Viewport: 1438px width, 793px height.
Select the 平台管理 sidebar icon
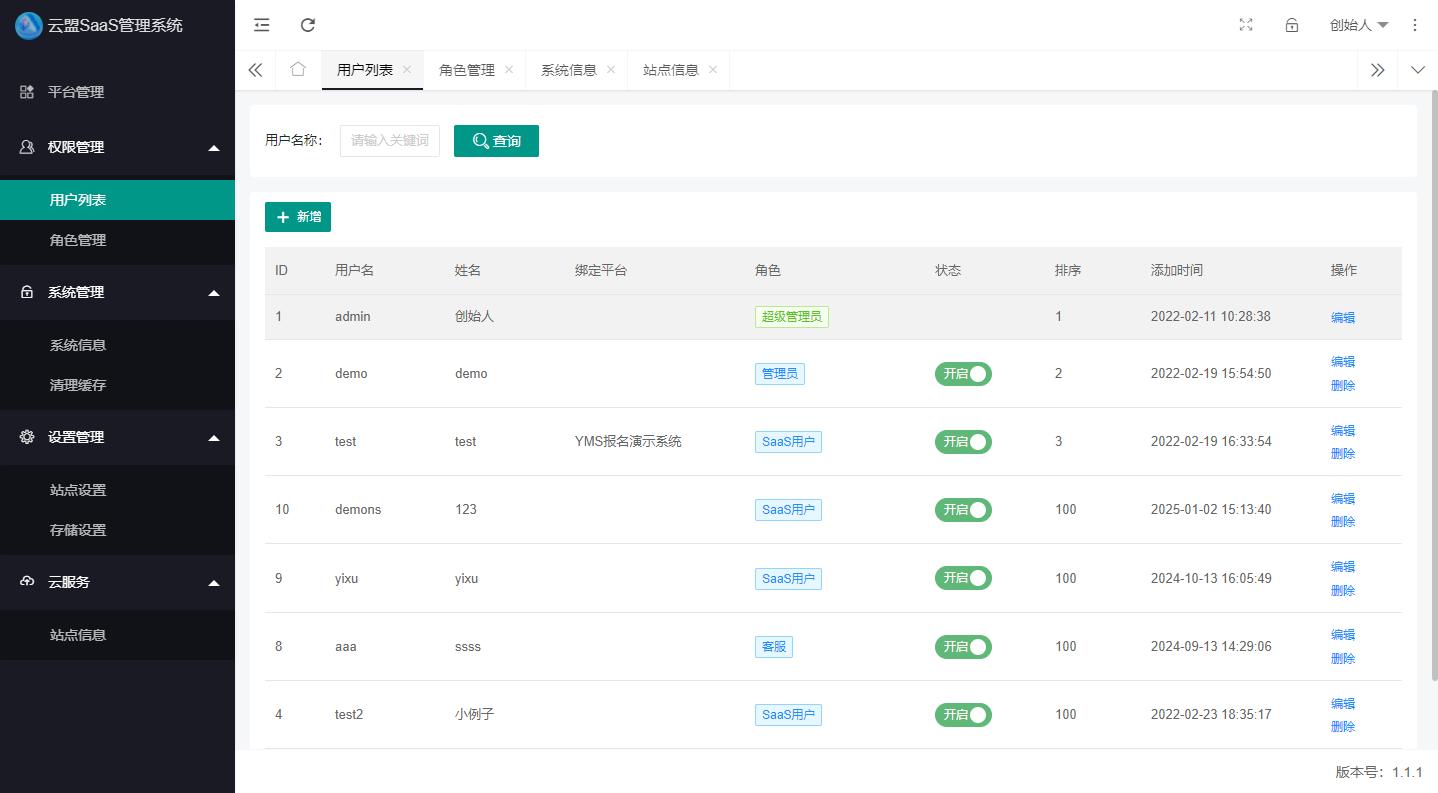(27, 91)
